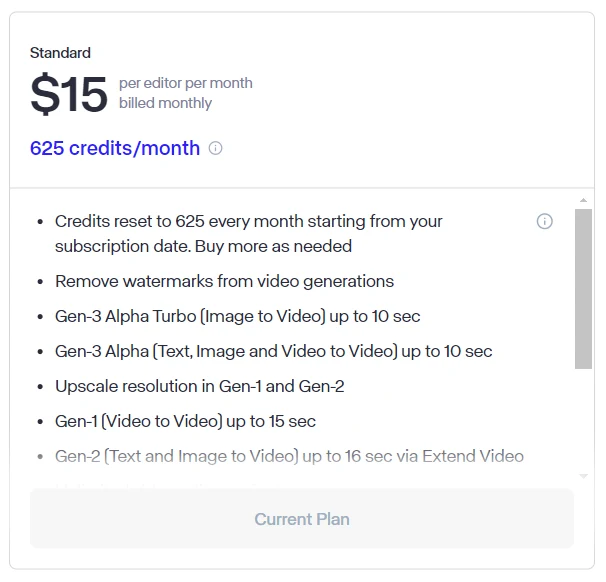
Task: Click the billed monthly label
Action: (165, 103)
